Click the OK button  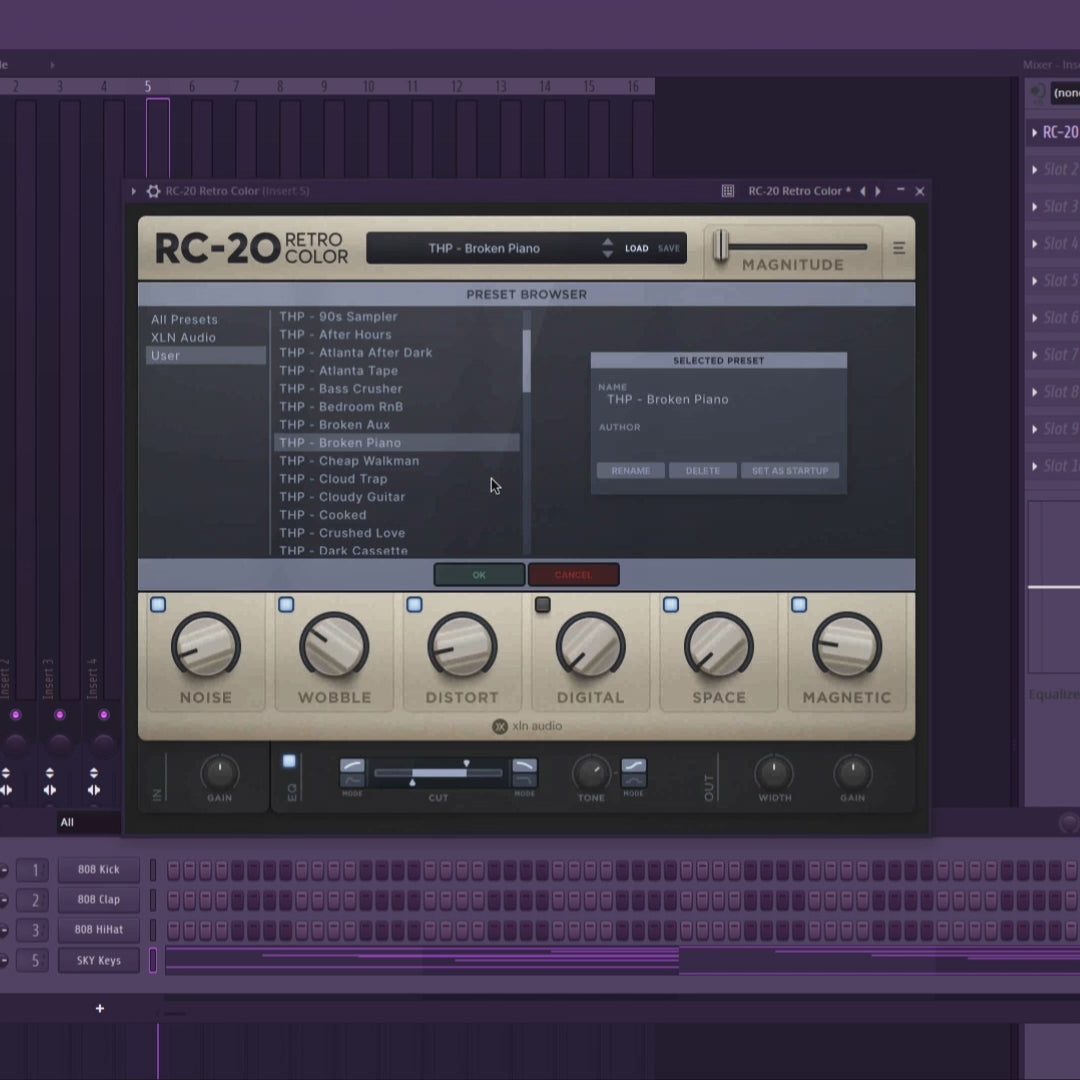pyautogui.click(x=479, y=574)
